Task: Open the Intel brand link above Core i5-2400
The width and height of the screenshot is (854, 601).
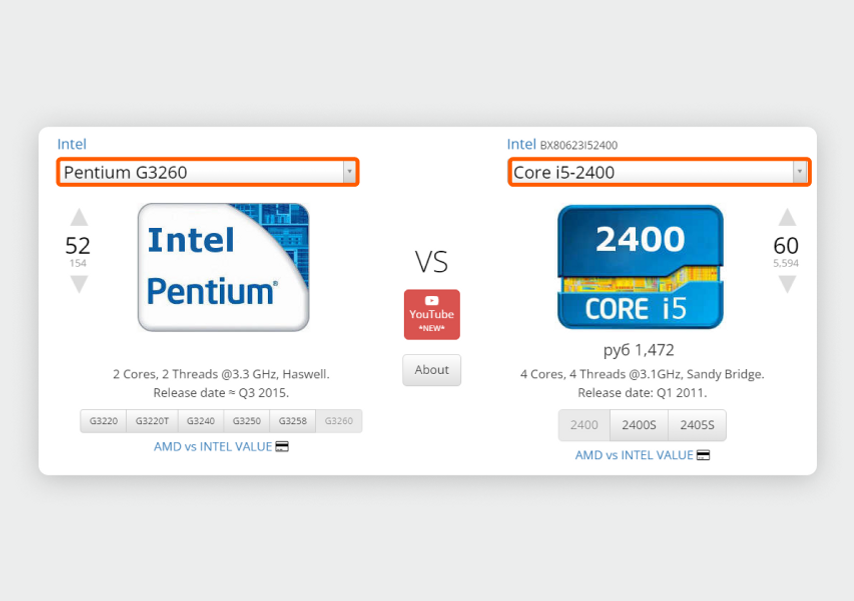Action: coord(521,144)
